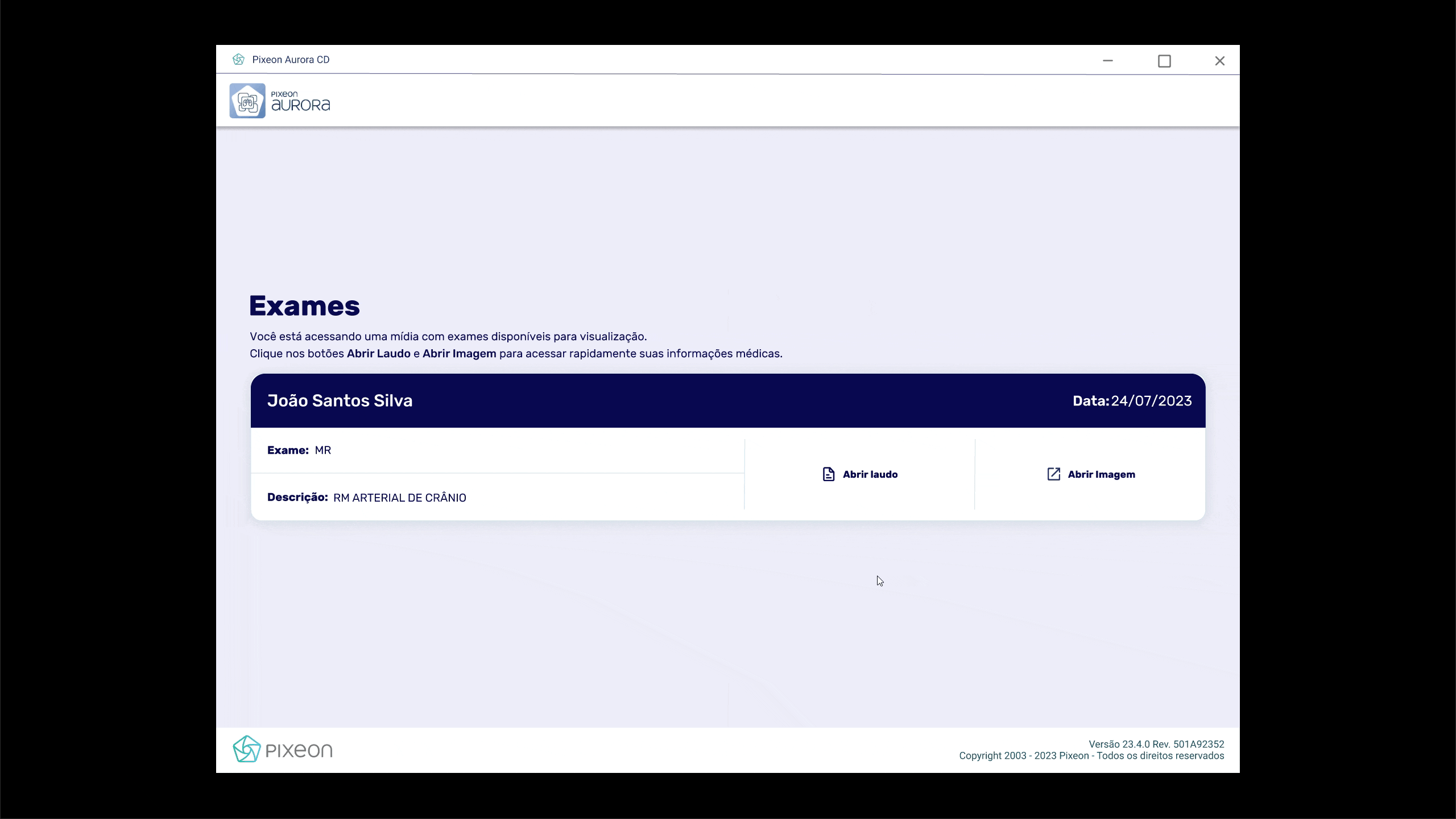Open the report with Abrir laudo
The width and height of the screenshot is (1456, 819).
pyautogui.click(x=859, y=474)
